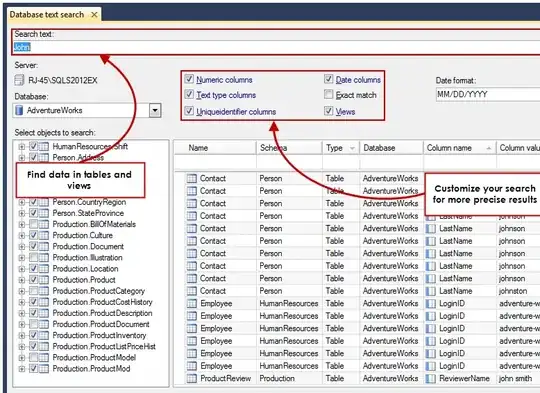Screen dimensions: 540x393
Task: Enable the Exact match checkbox
Action: click(x=329, y=94)
